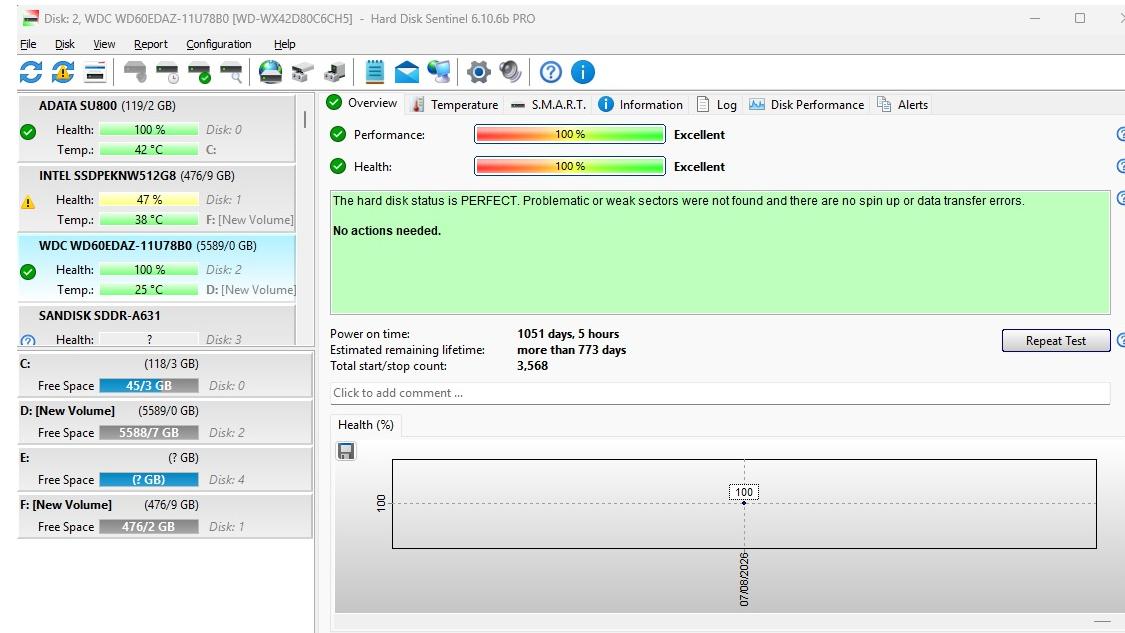Screen dimensions: 1125x633
Task: Select ADATA SU800 disk in list
Action: pos(156,128)
